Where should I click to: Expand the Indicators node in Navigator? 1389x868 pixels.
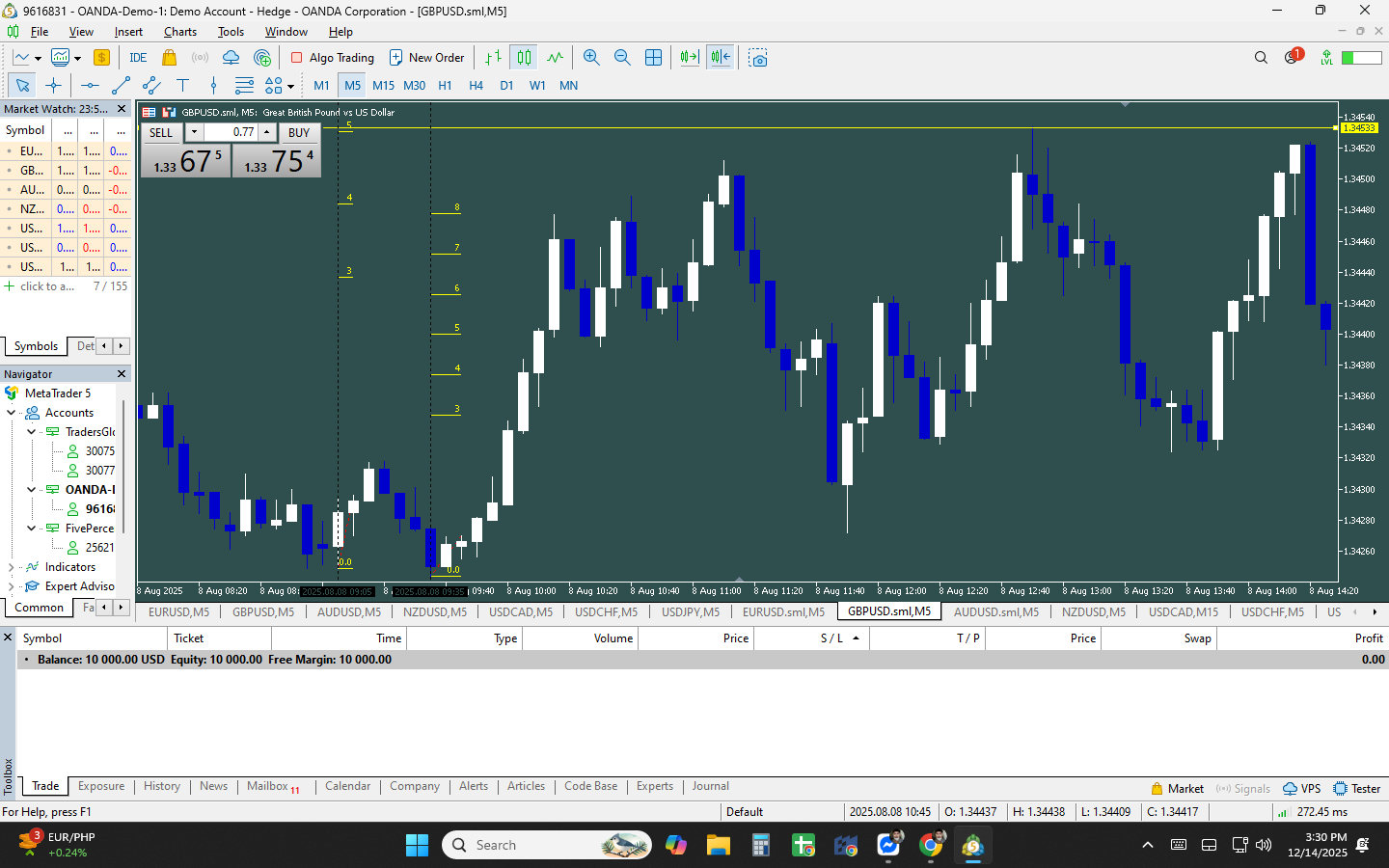point(12,567)
